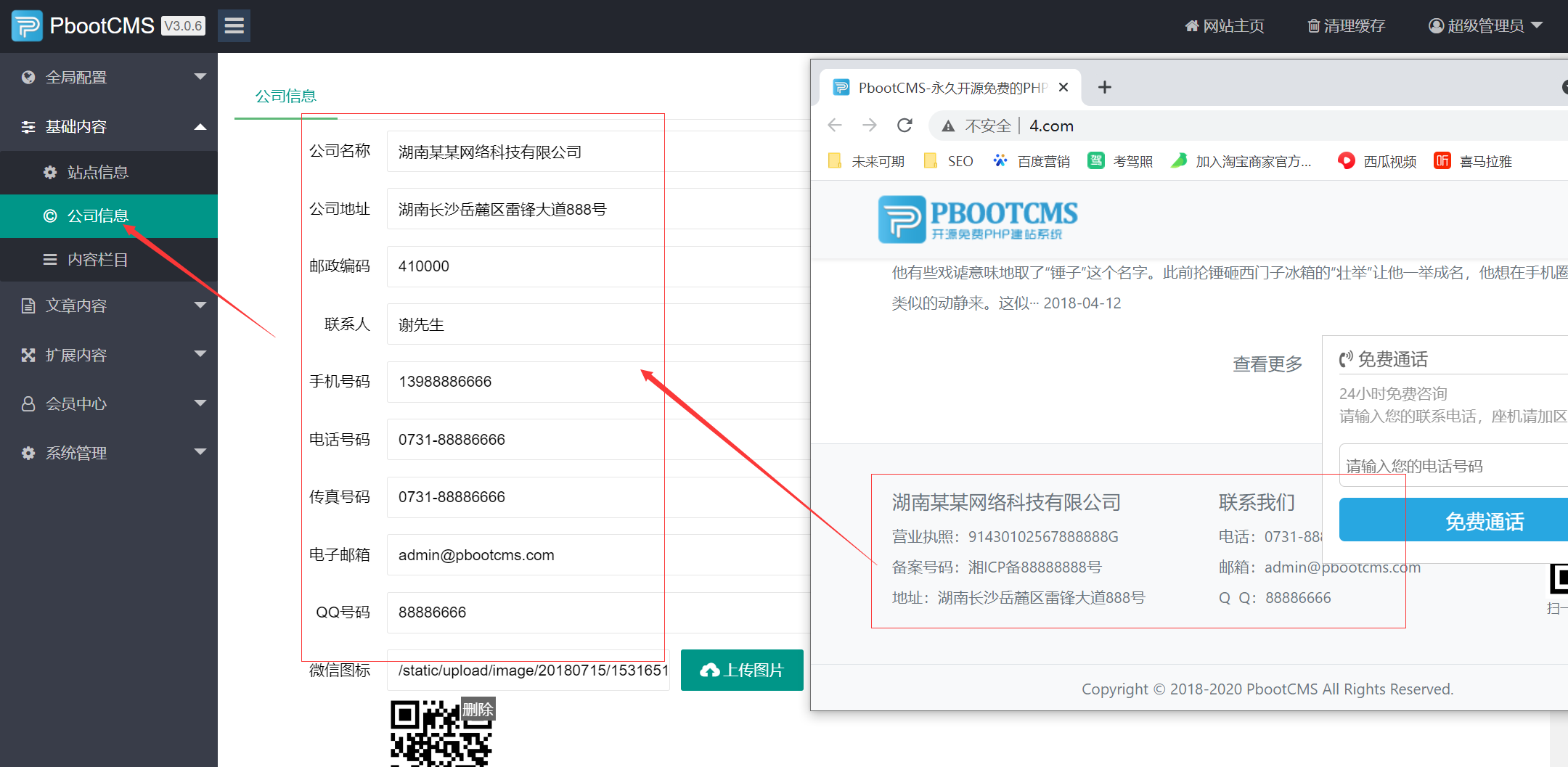Click the PBOOTCMS site logo in browser

coord(978,219)
